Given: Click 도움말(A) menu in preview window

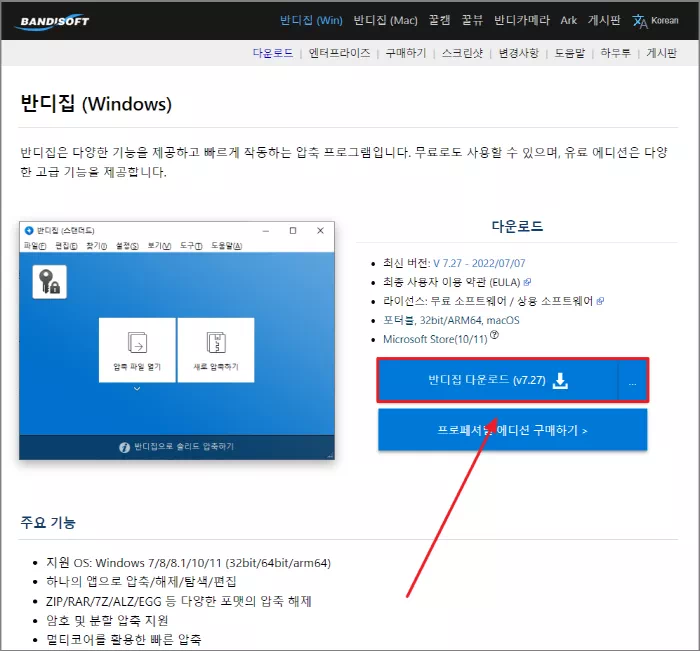Looking at the screenshot, I should [226, 246].
